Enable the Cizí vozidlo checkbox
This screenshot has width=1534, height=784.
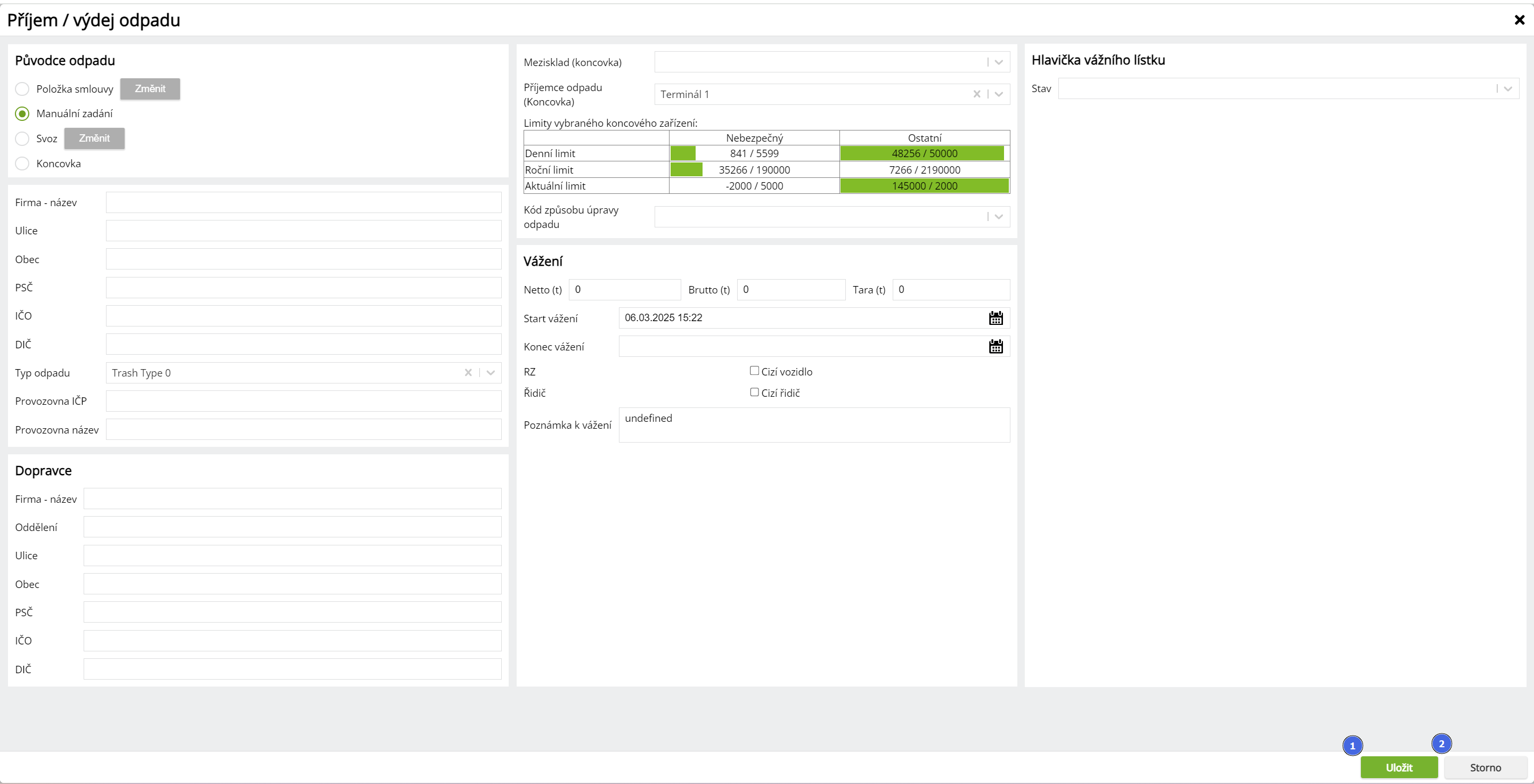(754, 371)
